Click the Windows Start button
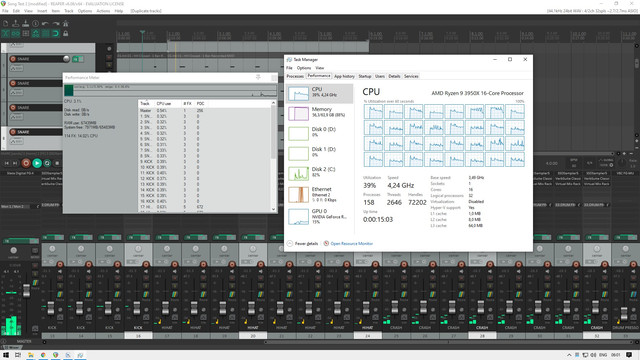 (x=6, y=355)
